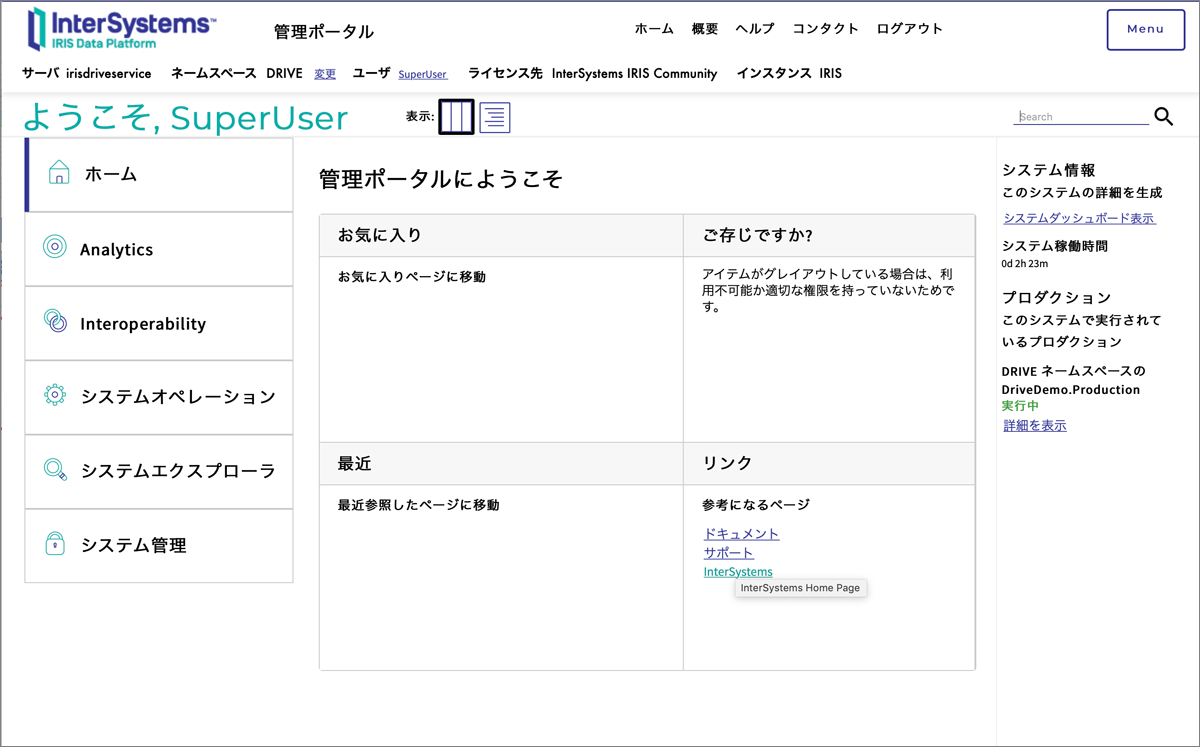The width and height of the screenshot is (1200, 747).
Task: Switch to list display view
Action: point(495,117)
